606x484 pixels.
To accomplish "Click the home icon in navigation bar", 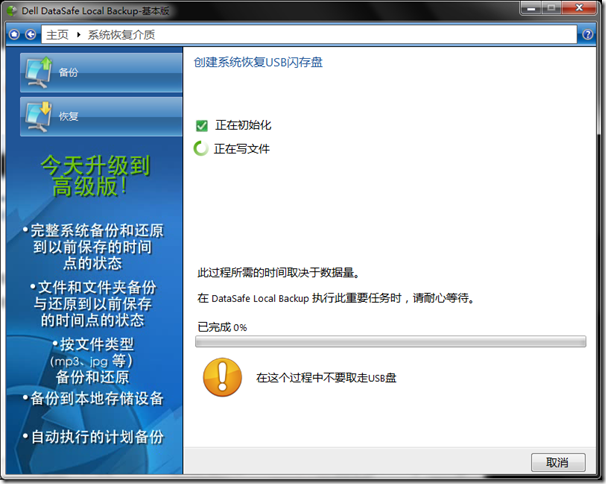I will point(14,35).
